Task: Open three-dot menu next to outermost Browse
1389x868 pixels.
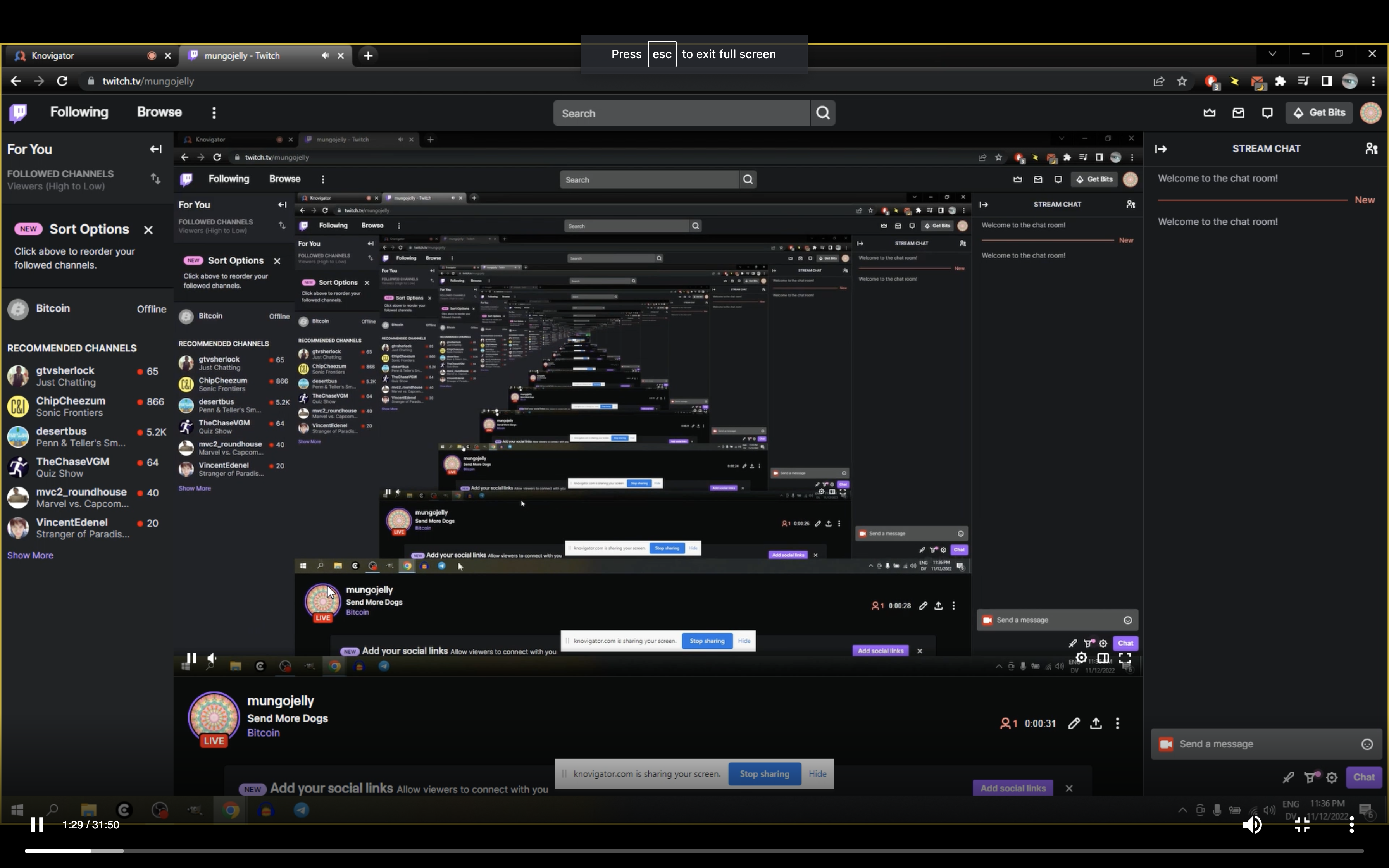Action: click(214, 113)
